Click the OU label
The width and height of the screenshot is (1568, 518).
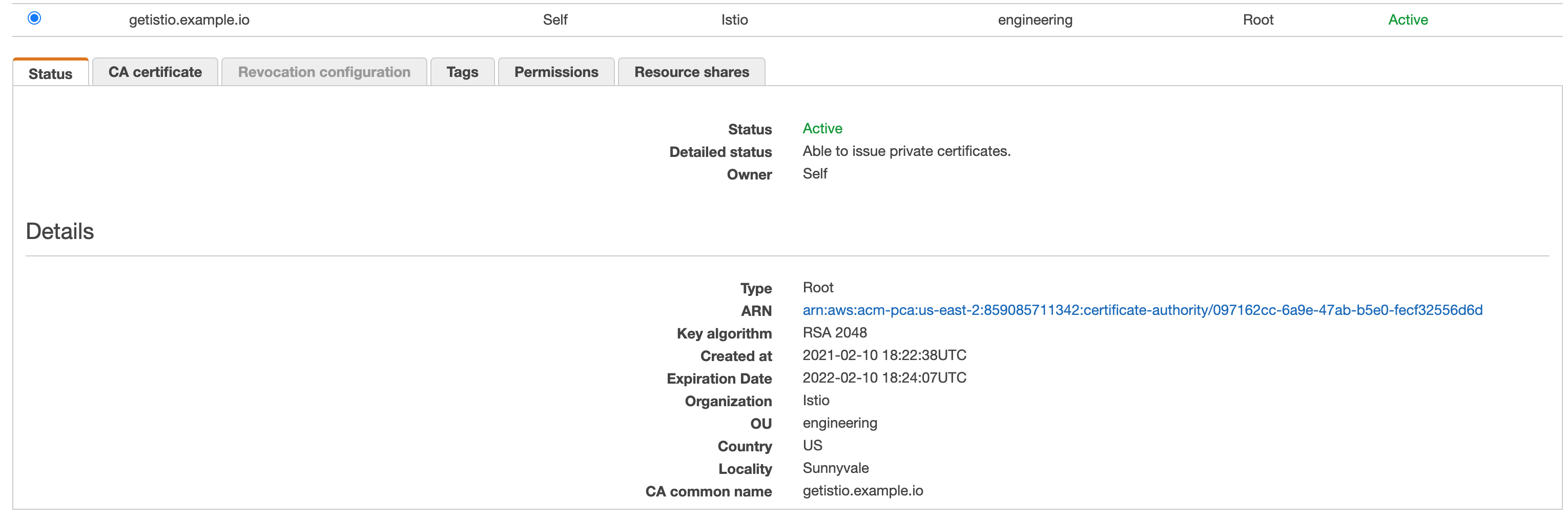click(760, 424)
